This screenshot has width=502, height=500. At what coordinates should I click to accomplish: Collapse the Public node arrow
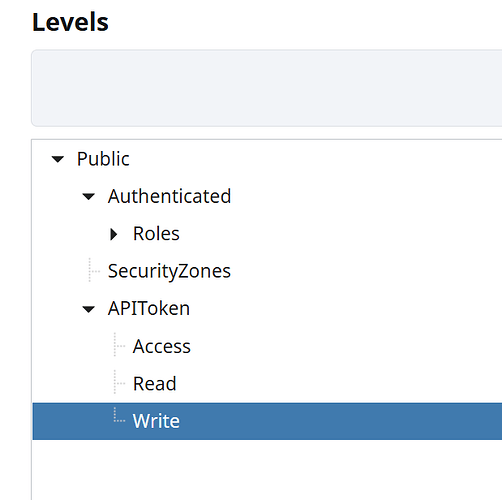(x=57, y=159)
